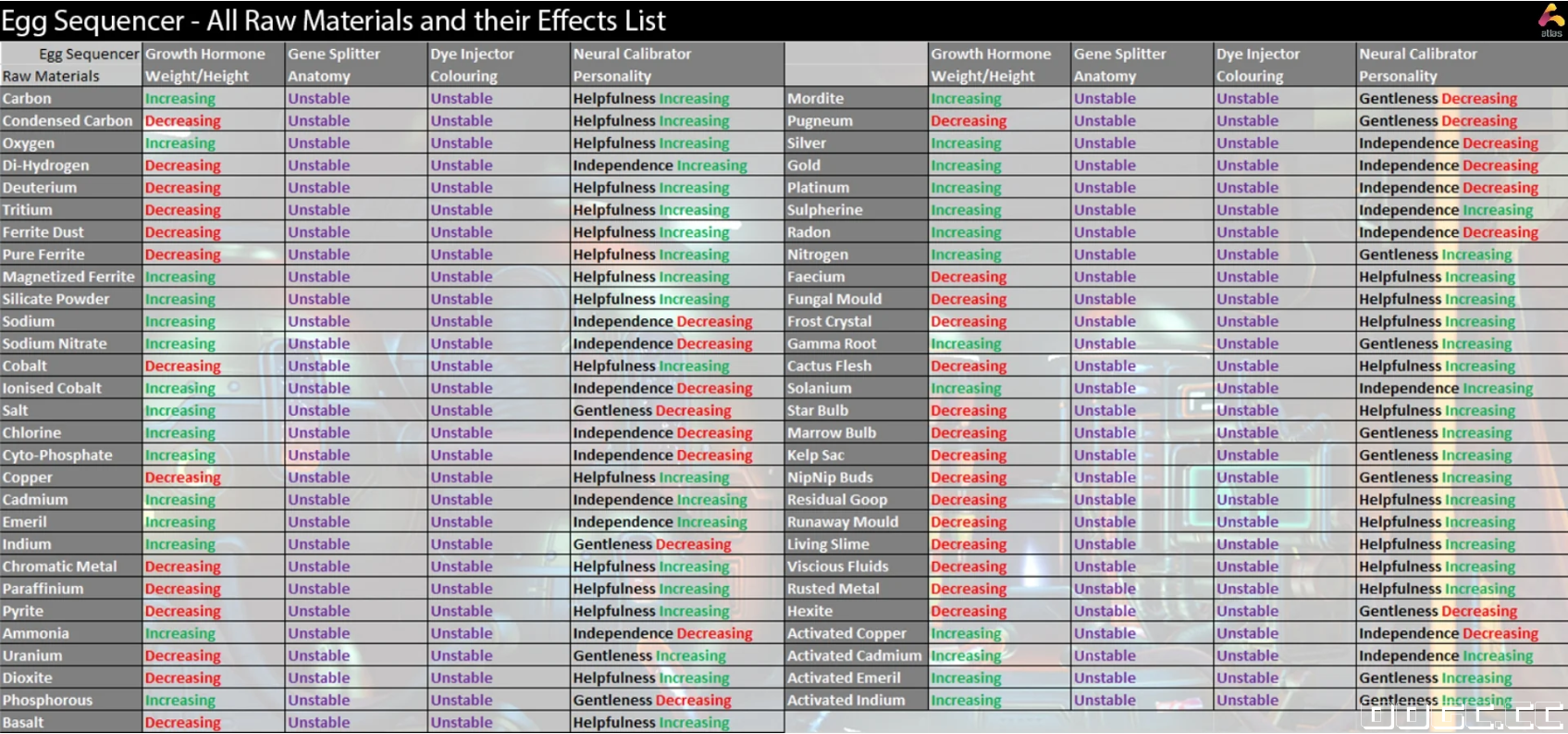1568x734 pixels.
Task: Click the Magnetized Ferrite material cell
Action: [68, 277]
